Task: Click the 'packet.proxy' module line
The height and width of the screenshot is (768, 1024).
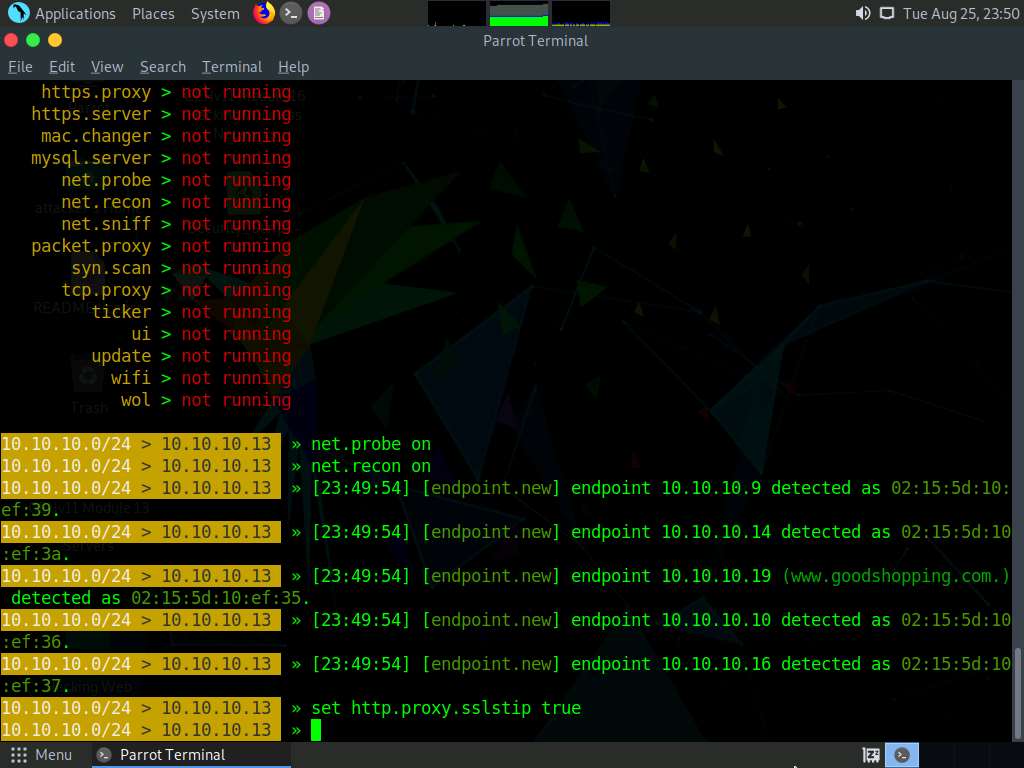Action: pyautogui.click(x=161, y=246)
